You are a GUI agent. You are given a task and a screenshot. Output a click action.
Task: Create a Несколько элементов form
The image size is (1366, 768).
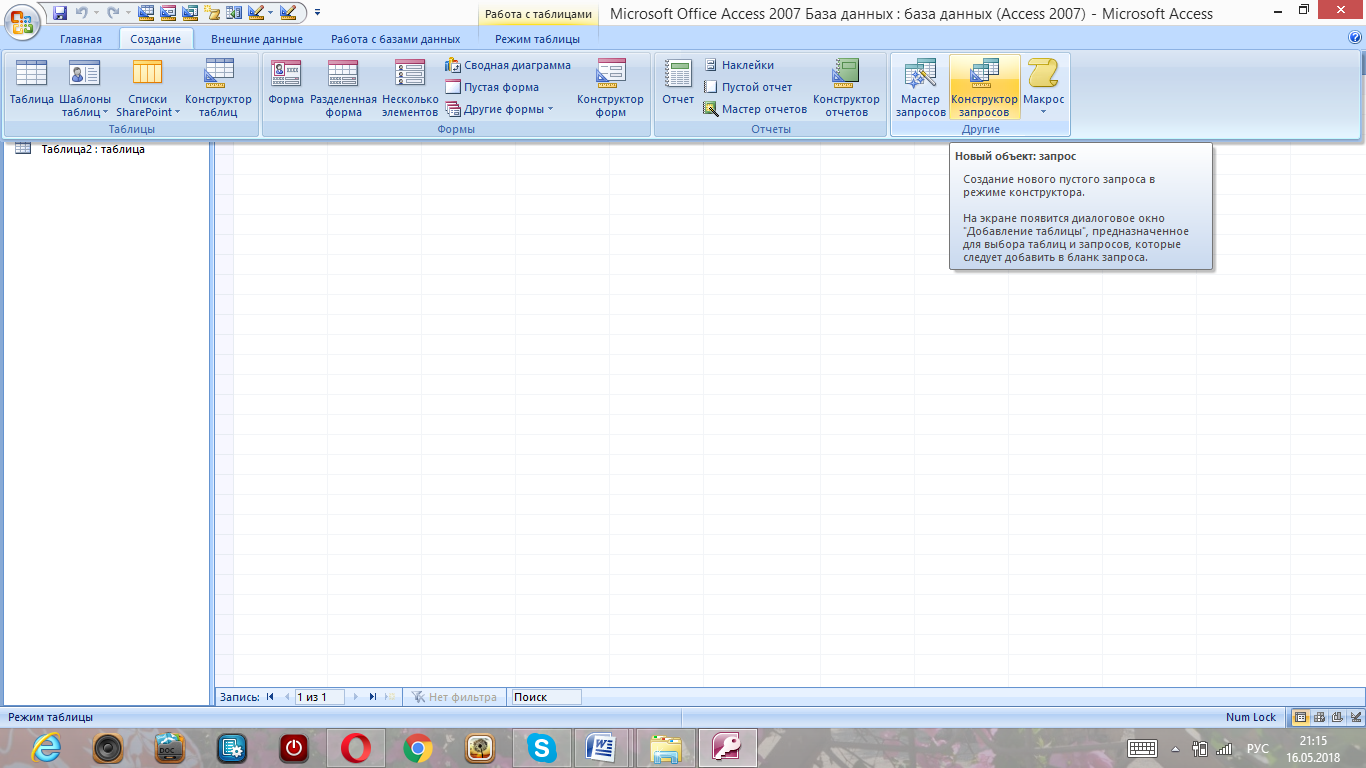410,87
